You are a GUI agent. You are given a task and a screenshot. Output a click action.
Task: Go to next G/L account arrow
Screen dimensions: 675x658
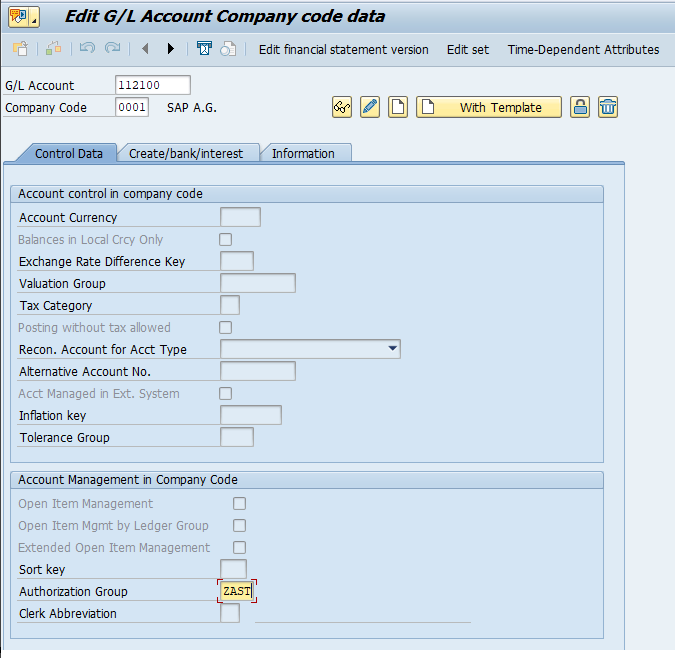pyautogui.click(x=170, y=49)
